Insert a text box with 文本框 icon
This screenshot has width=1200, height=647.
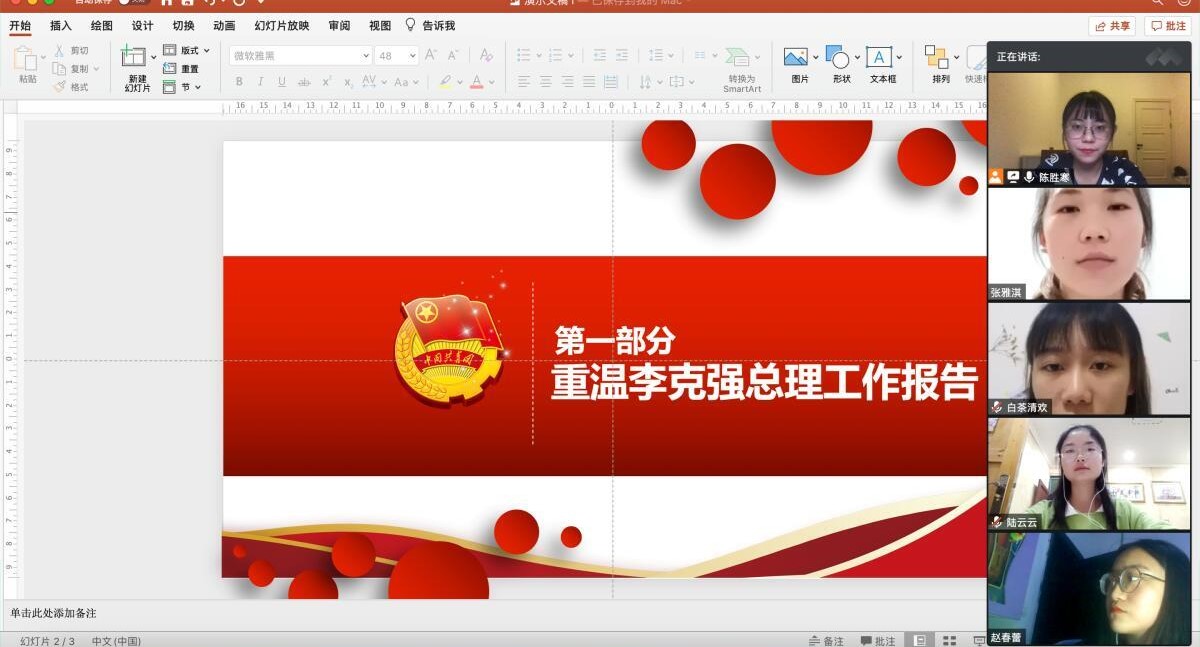pos(879,58)
